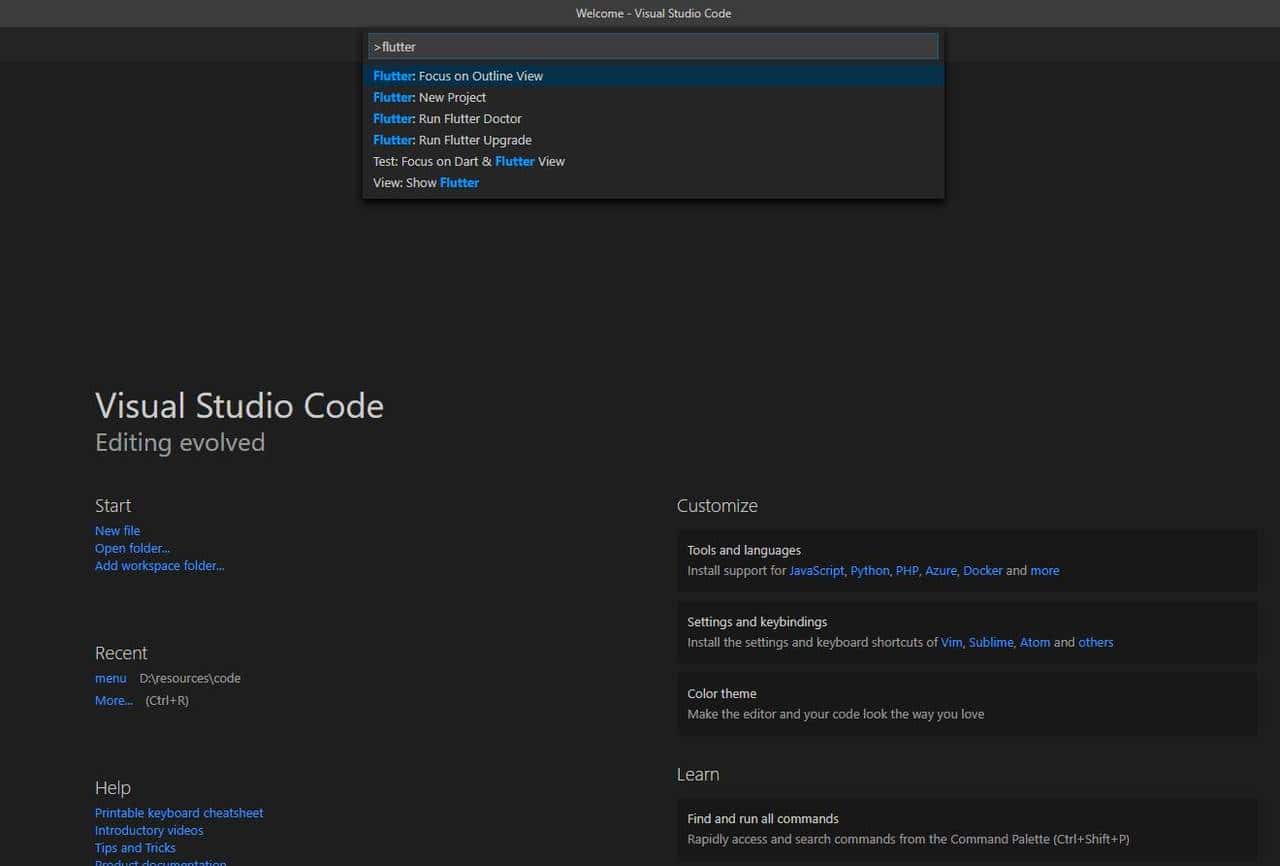Pick Test: Focus on Dart & Flutter View
The image size is (1280, 866).
[x=468, y=161]
